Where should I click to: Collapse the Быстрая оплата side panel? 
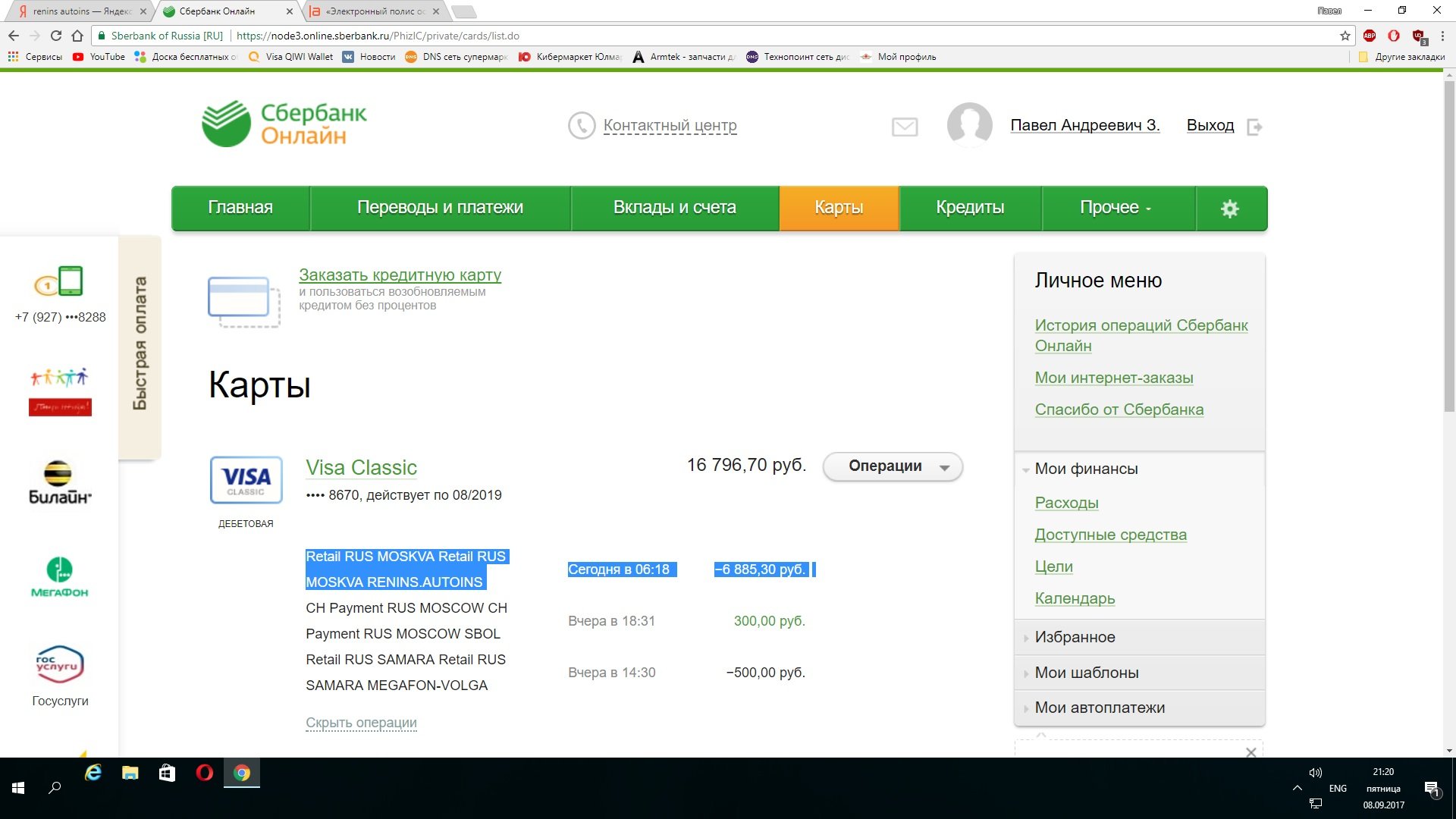(x=140, y=346)
